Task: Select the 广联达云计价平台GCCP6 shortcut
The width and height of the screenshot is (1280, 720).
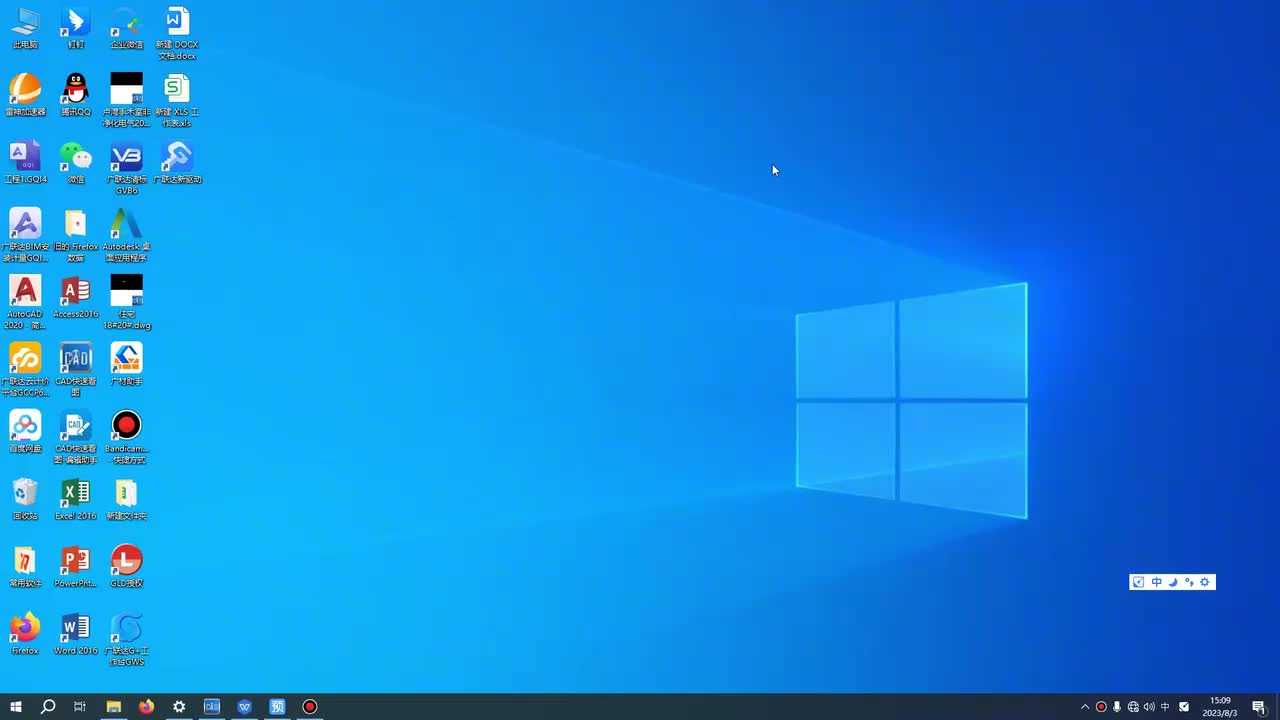Action: [25, 370]
